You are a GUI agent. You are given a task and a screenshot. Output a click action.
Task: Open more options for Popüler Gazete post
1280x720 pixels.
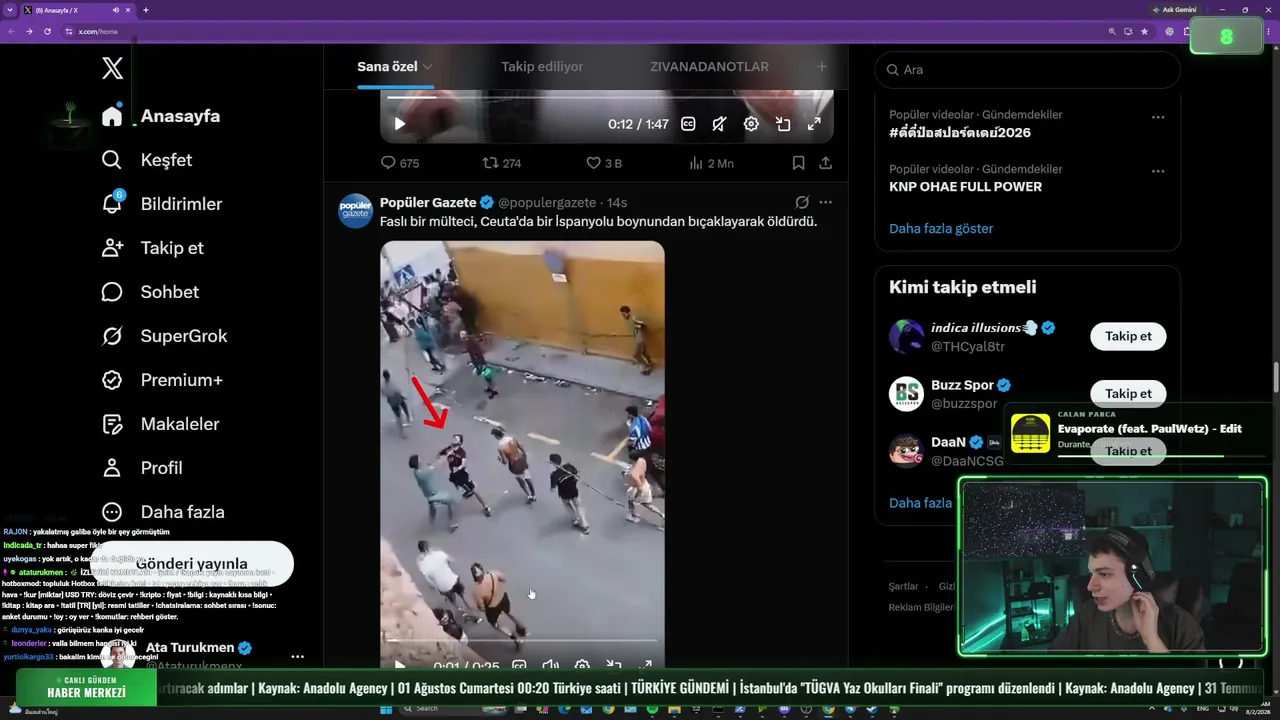825,202
